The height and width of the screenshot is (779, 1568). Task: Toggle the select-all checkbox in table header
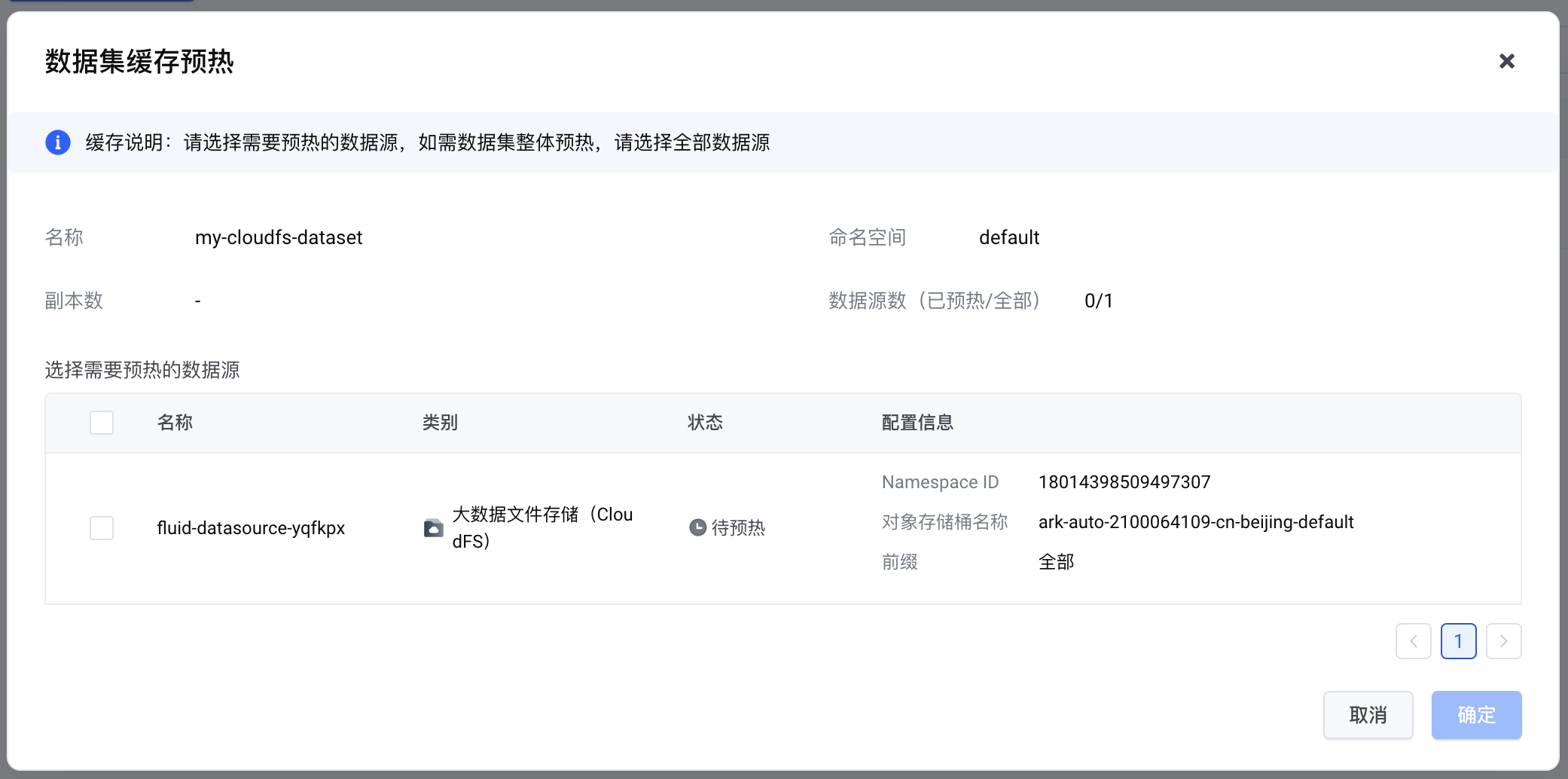(102, 423)
